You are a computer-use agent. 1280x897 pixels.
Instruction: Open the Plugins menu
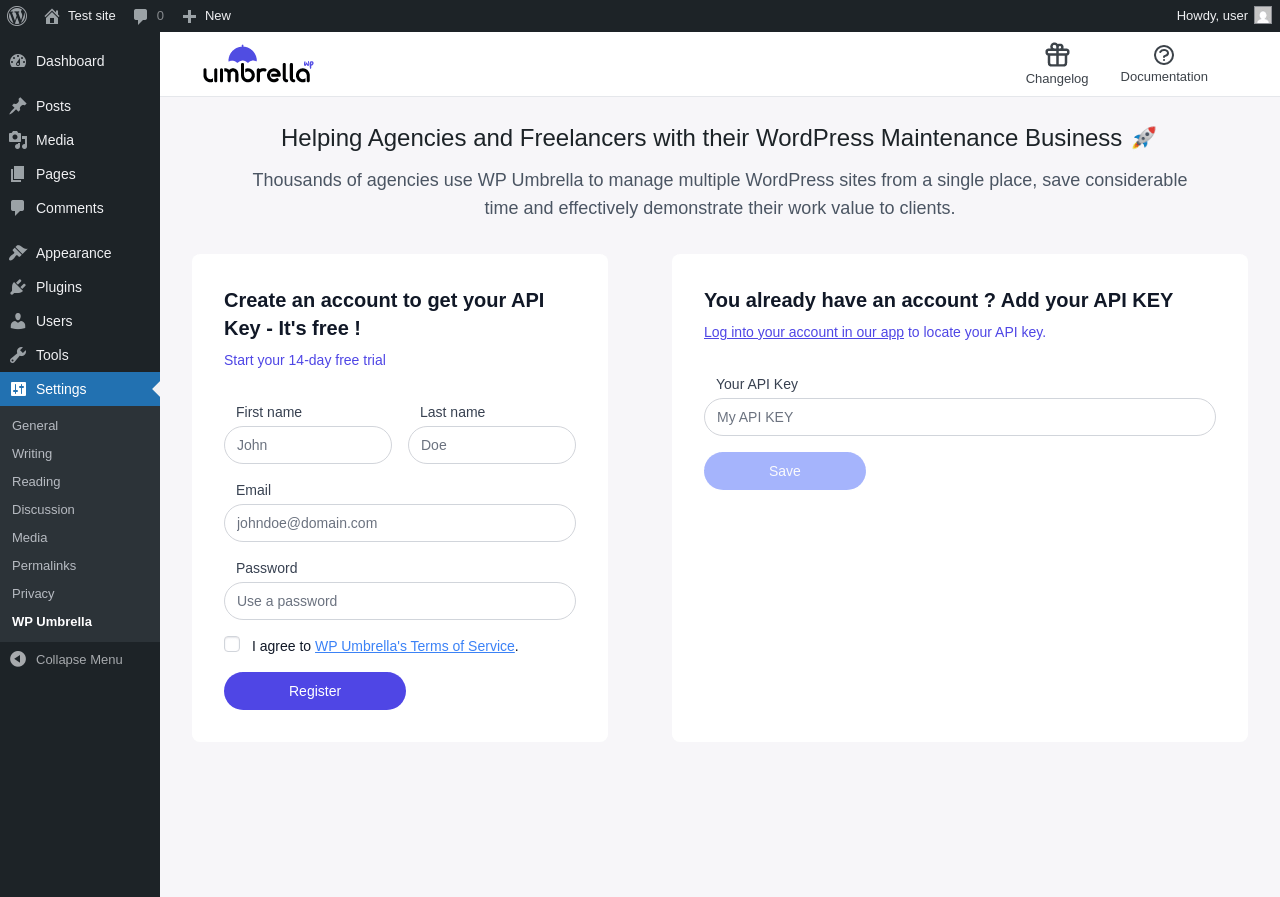click(80, 287)
